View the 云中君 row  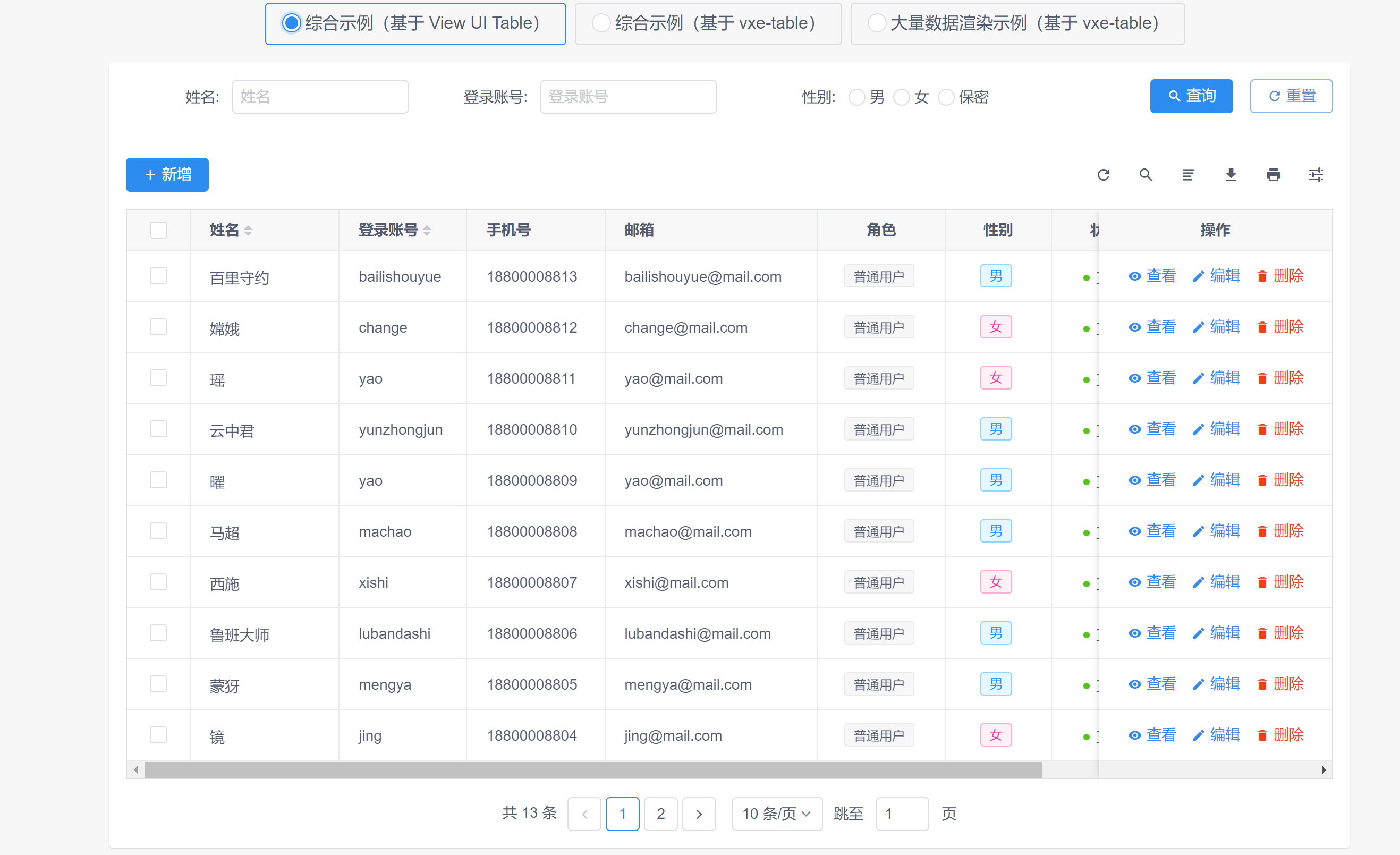pyautogui.click(x=1152, y=429)
